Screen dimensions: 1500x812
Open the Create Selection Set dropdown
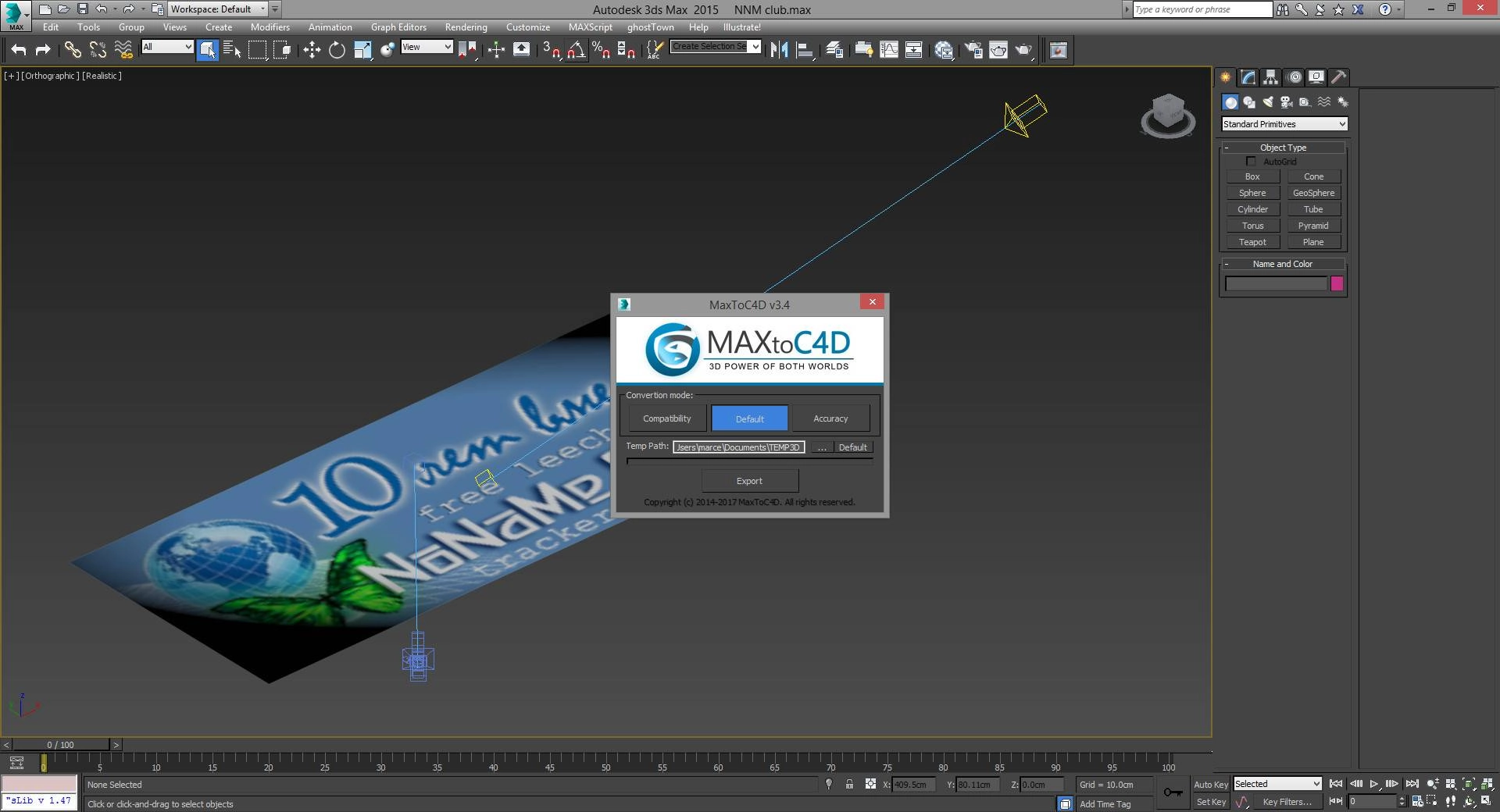coord(716,47)
